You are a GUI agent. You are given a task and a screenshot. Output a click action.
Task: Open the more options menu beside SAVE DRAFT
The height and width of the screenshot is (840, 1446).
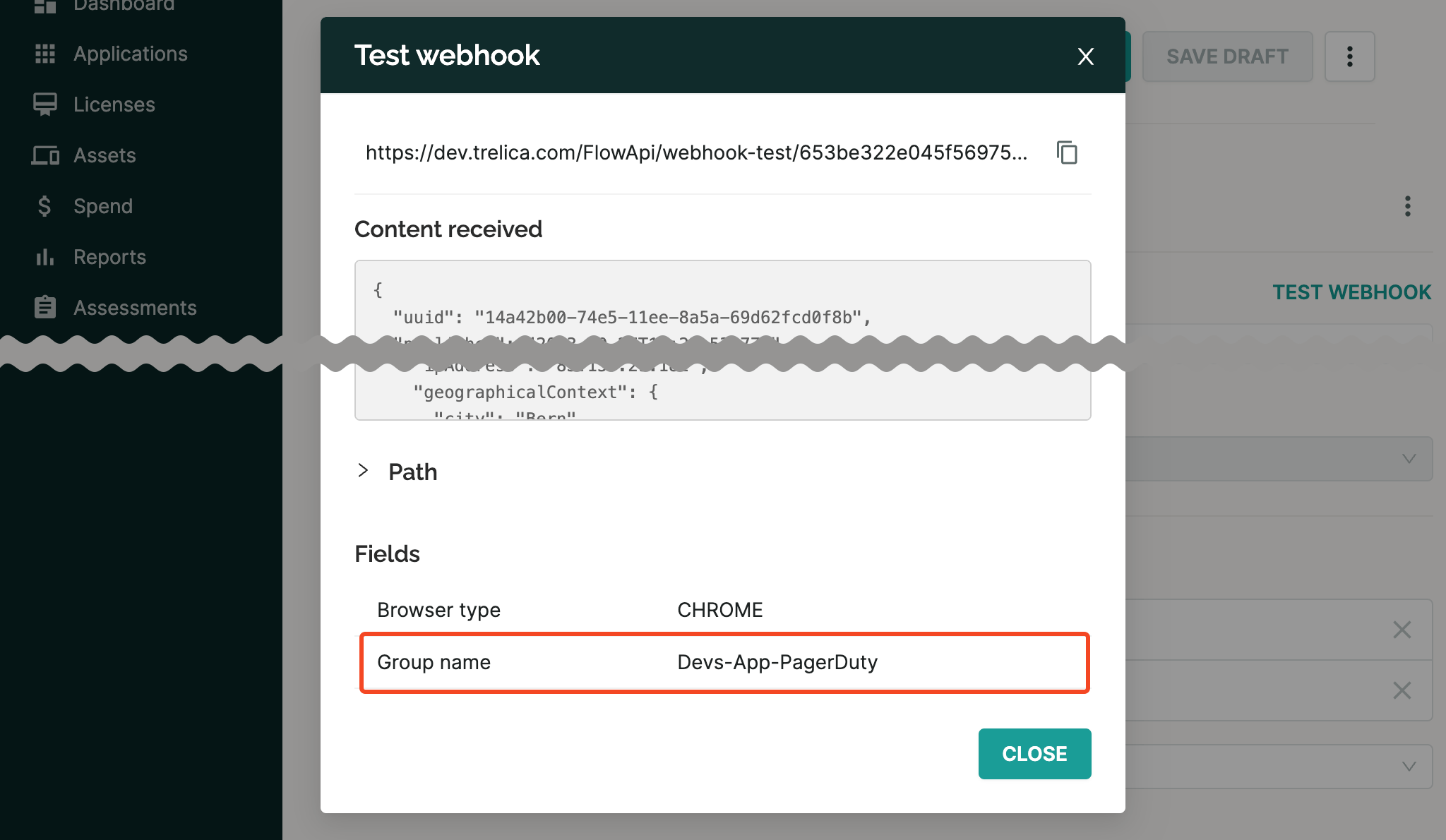pos(1349,56)
